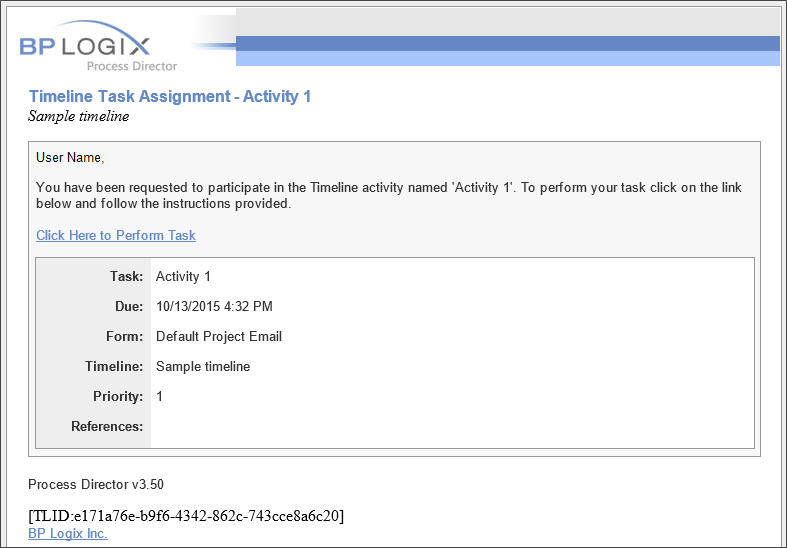Viewport: 787px width, 548px height.
Task: Click the 'Process Director v3.50' version text
Action: click(x=94, y=484)
